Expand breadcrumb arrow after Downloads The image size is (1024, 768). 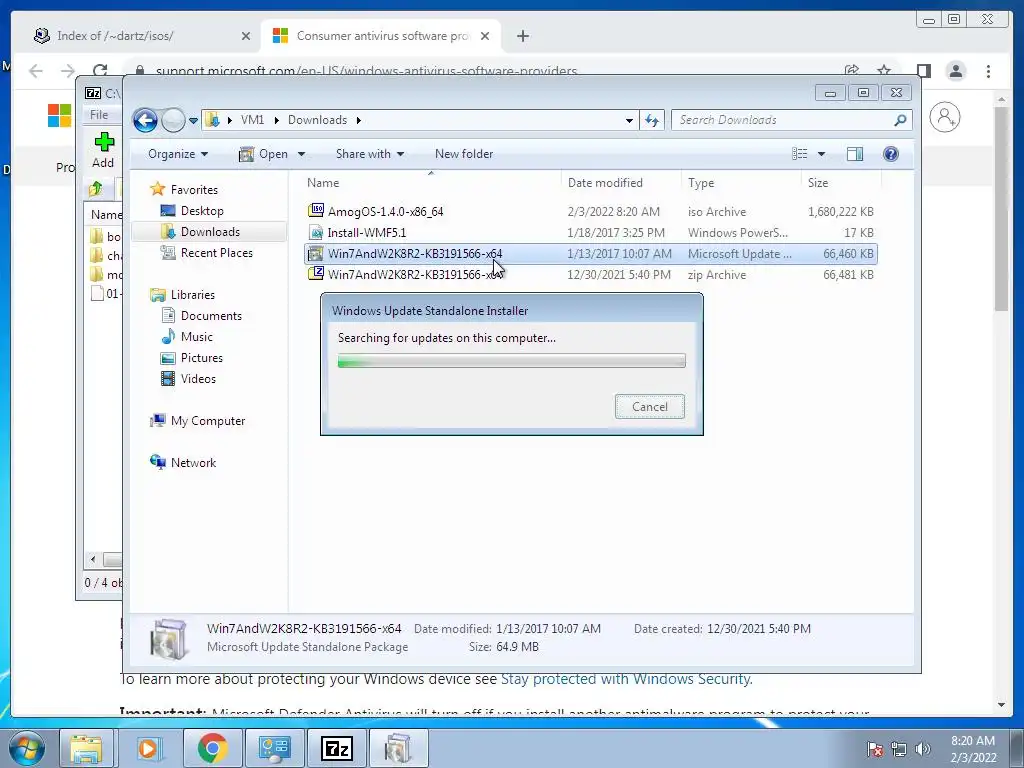pyautogui.click(x=359, y=120)
